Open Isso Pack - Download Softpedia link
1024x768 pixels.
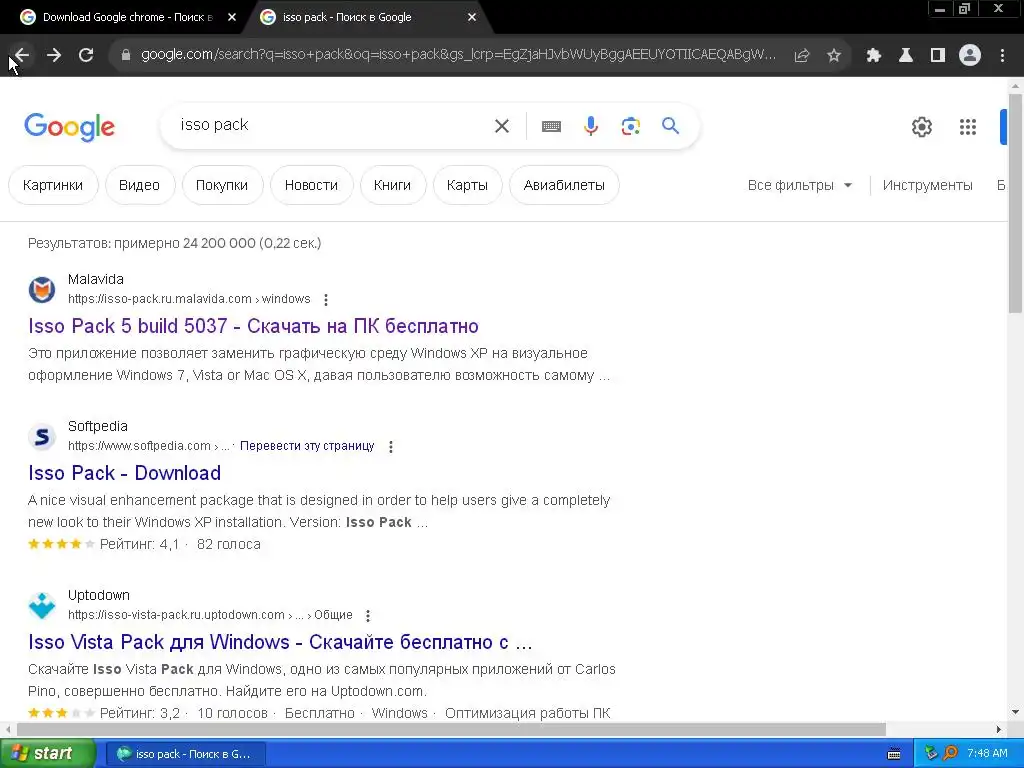[x=125, y=473]
